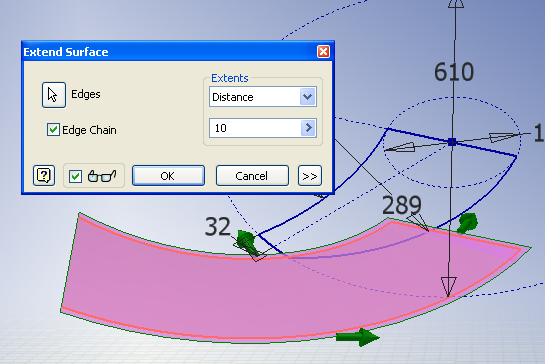Screen dimensions: 545x364
Task: Click the distance value field showing 10
Action: [255, 128]
